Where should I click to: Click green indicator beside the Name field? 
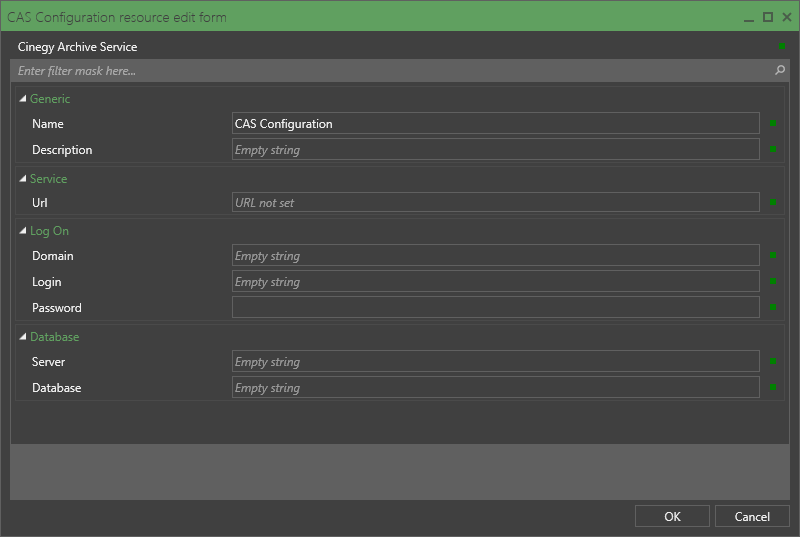(773, 123)
